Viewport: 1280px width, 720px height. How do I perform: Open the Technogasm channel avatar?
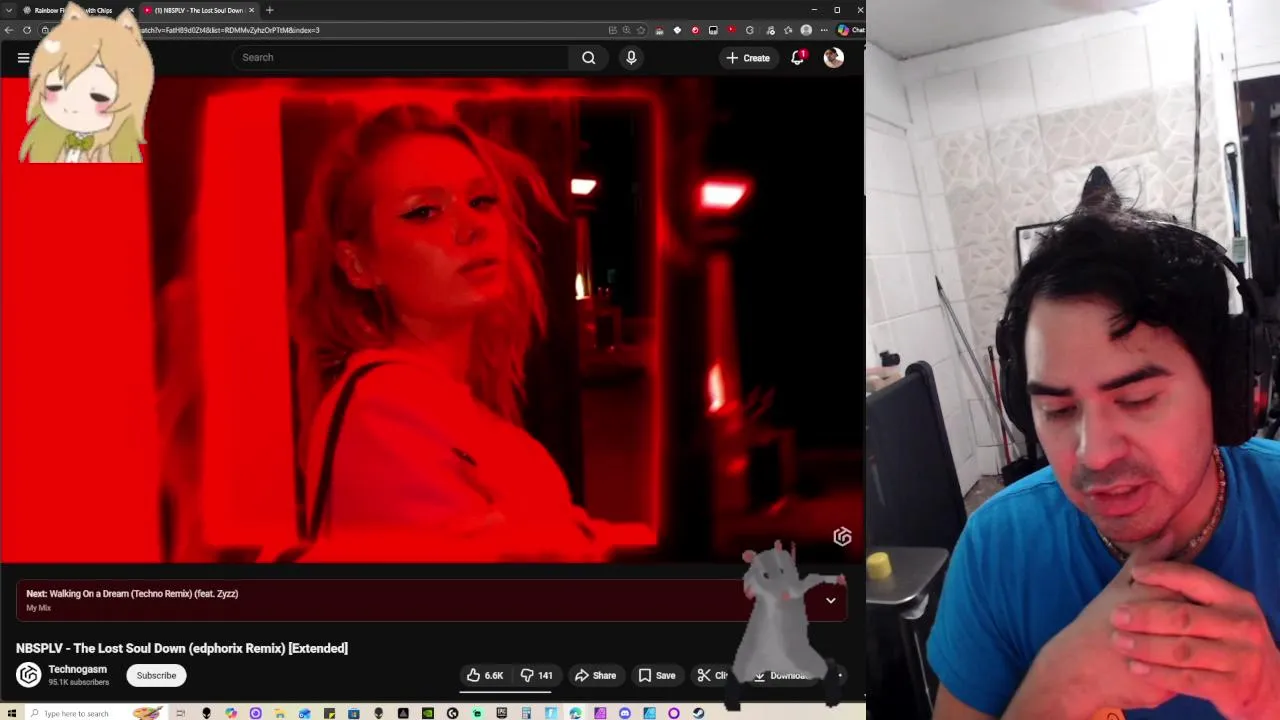pos(29,675)
